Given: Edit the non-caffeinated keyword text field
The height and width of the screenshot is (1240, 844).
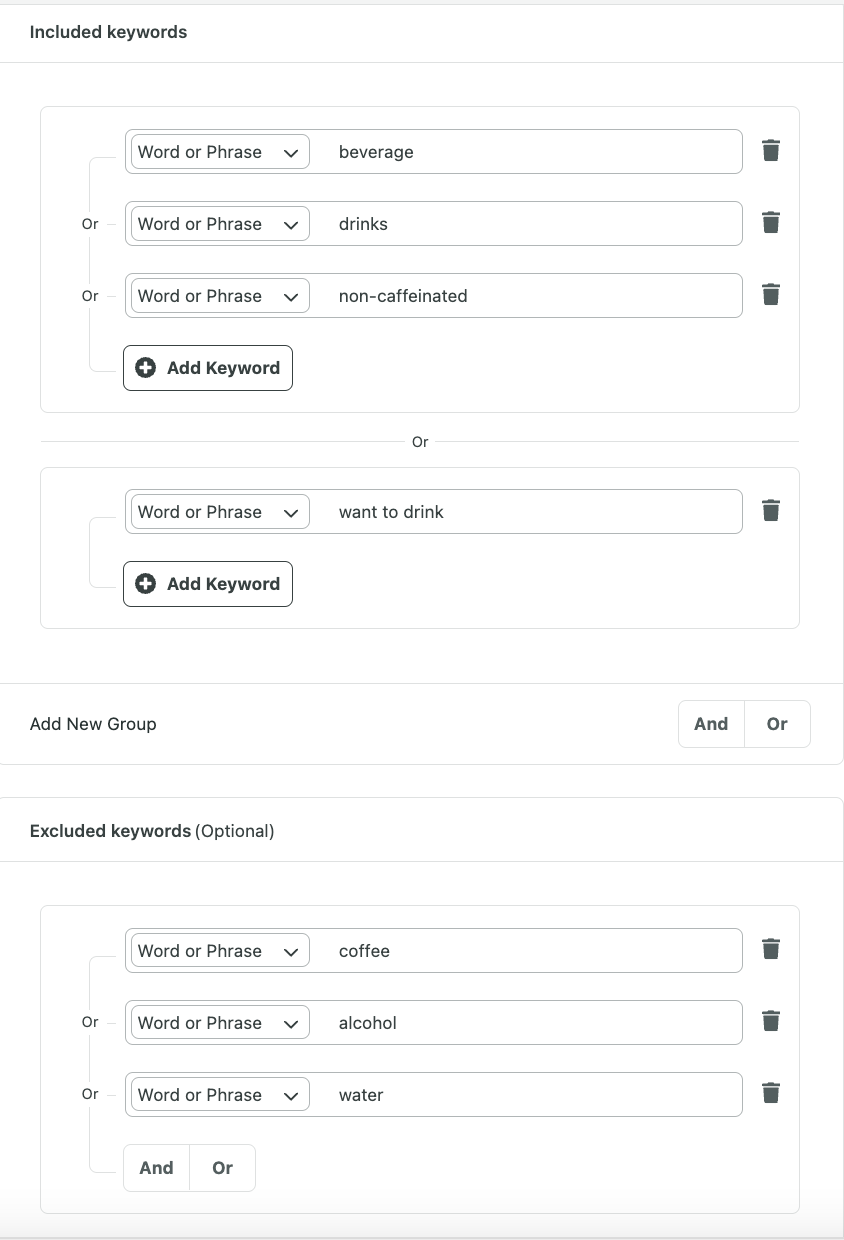Looking at the screenshot, I should click(x=525, y=296).
